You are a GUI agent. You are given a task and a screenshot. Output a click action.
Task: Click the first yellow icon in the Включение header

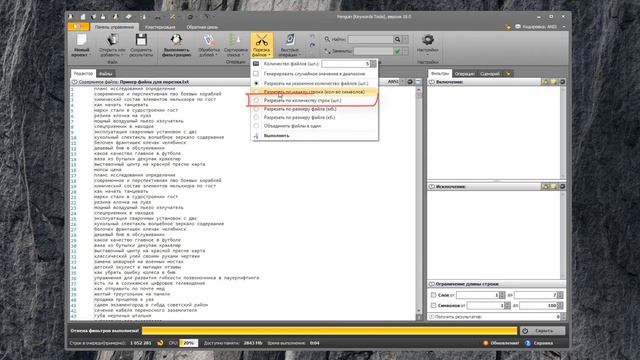(545, 82)
